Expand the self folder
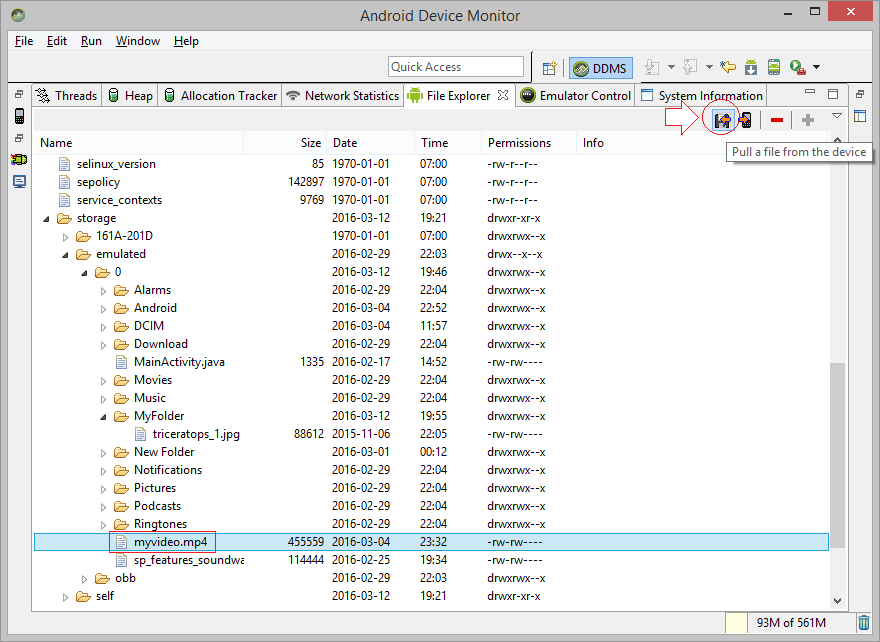 (66, 597)
